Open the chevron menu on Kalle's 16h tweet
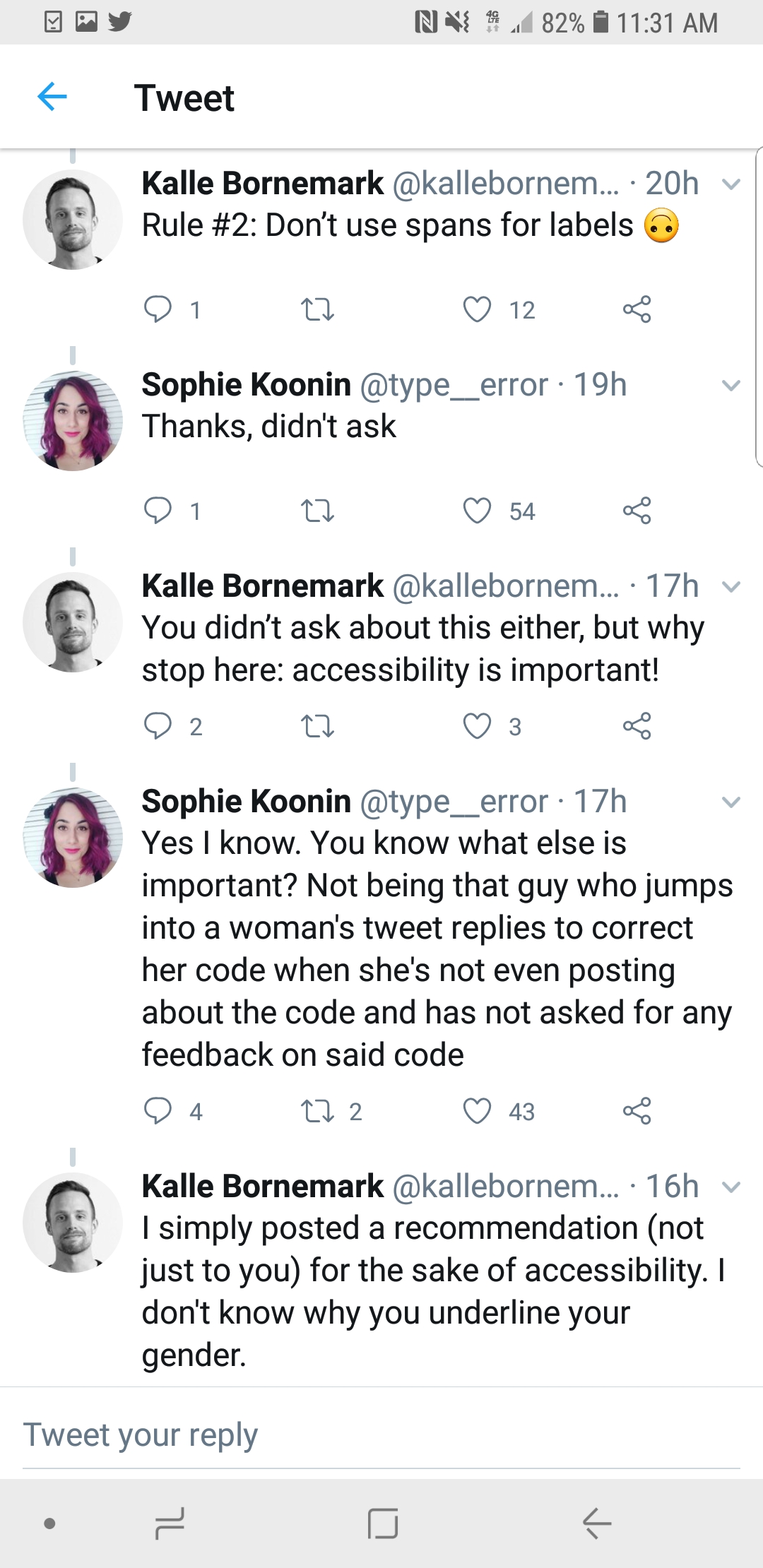The image size is (763, 1568). [x=731, y=1187]
